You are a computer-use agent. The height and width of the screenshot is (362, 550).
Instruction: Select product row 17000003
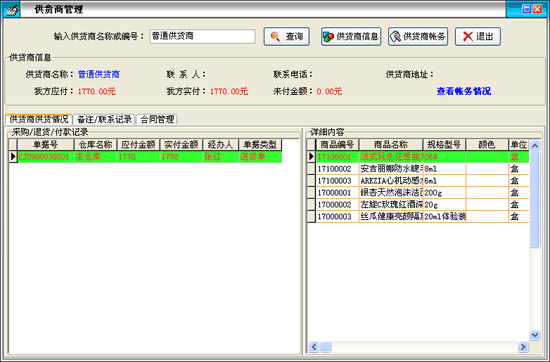point(418,216)
